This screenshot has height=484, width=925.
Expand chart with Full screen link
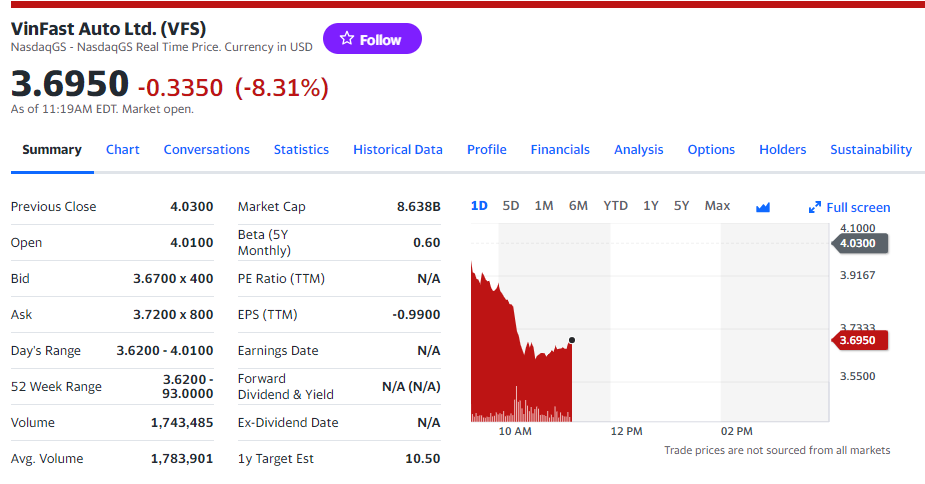pos(849,207)
